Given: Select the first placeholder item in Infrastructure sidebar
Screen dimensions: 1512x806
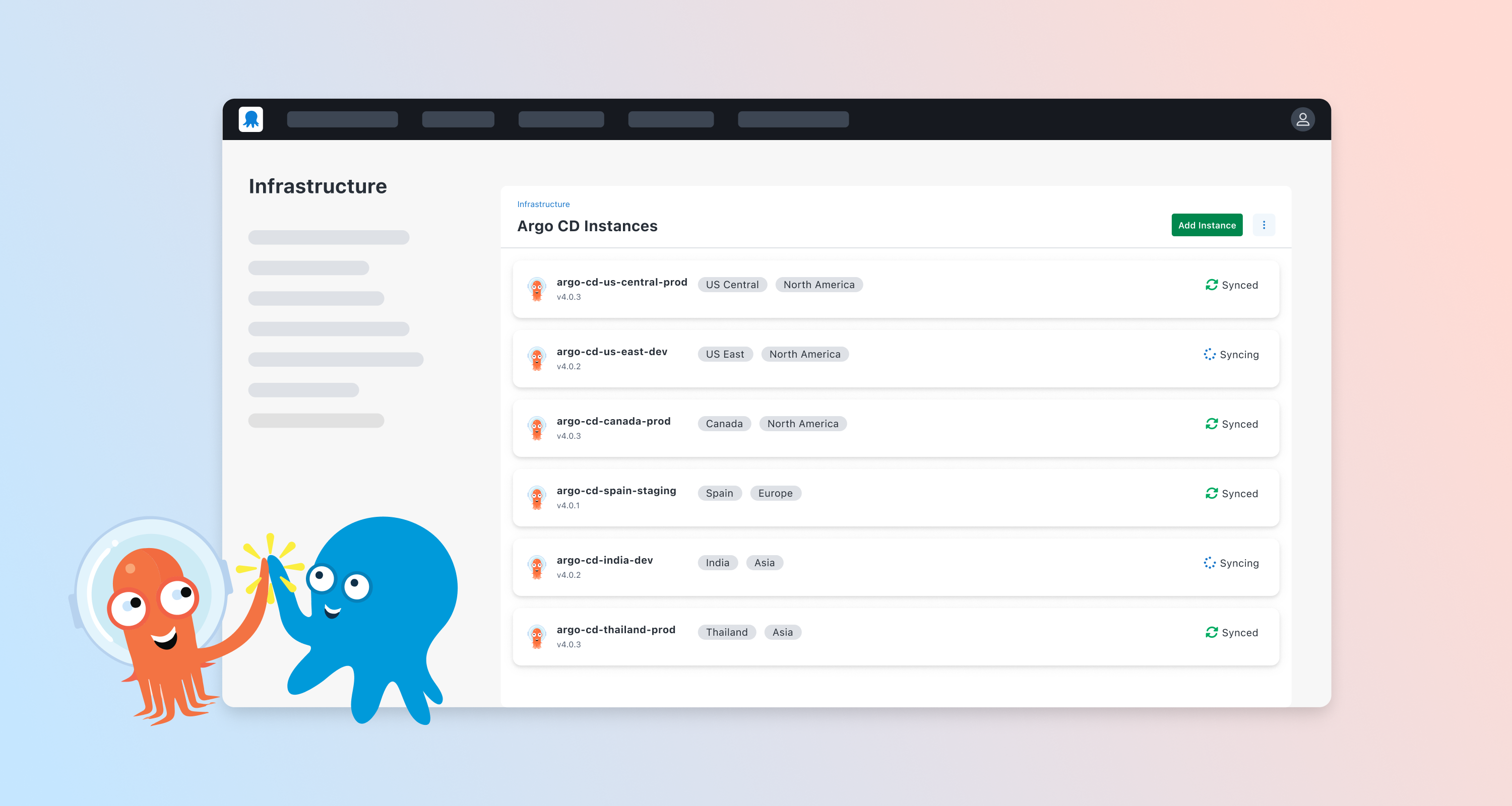Looking at the screenshot, I should click(x=328, y=238).
